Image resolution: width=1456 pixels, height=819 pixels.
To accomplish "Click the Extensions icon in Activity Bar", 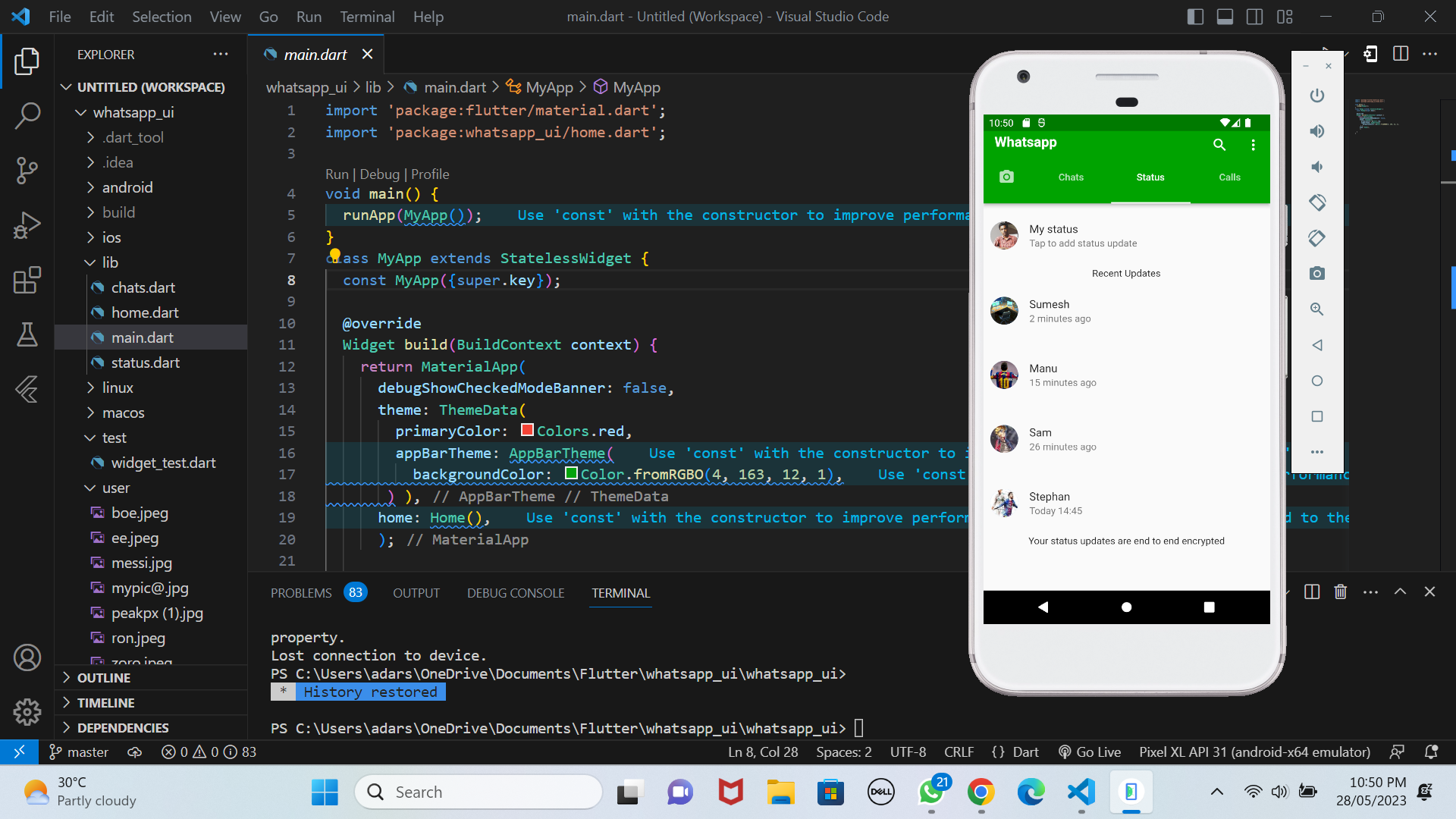I will [27, 280].
